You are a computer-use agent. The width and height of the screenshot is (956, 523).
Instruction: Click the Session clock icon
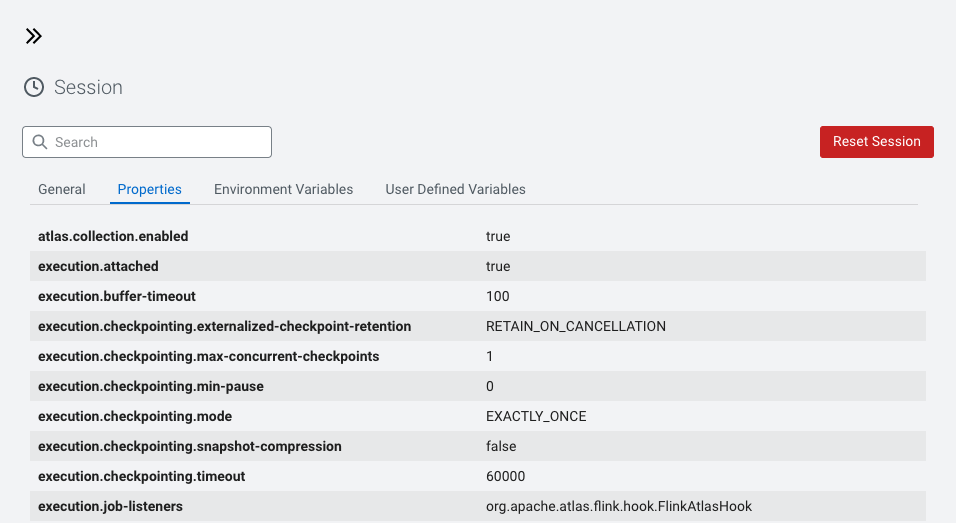click(34, 87)
